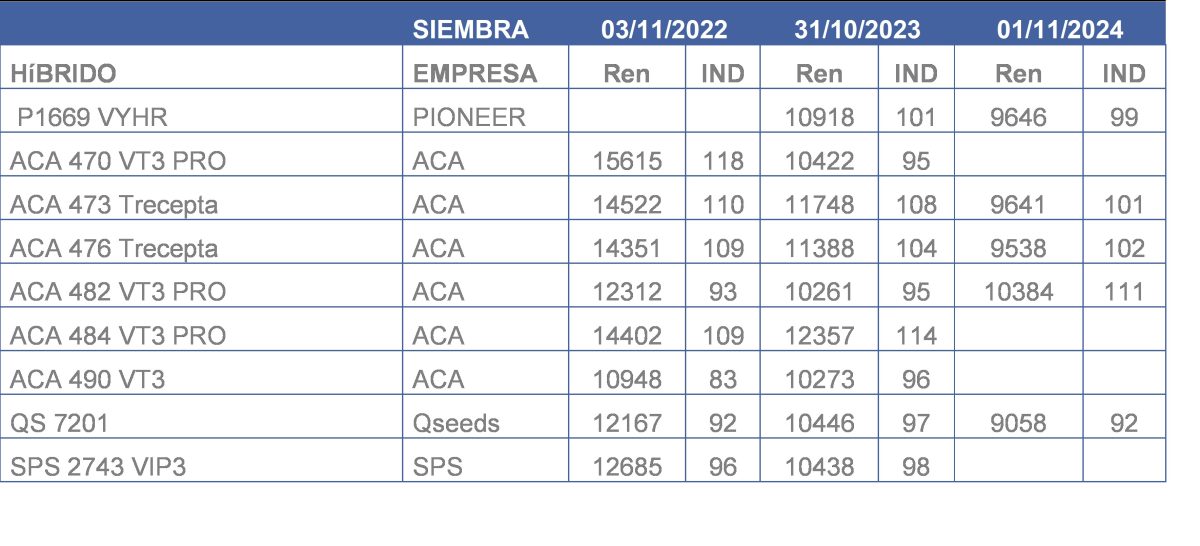Click yield value 11748
The width and height of the screenshot is (1200, 546).
(819, 205)
